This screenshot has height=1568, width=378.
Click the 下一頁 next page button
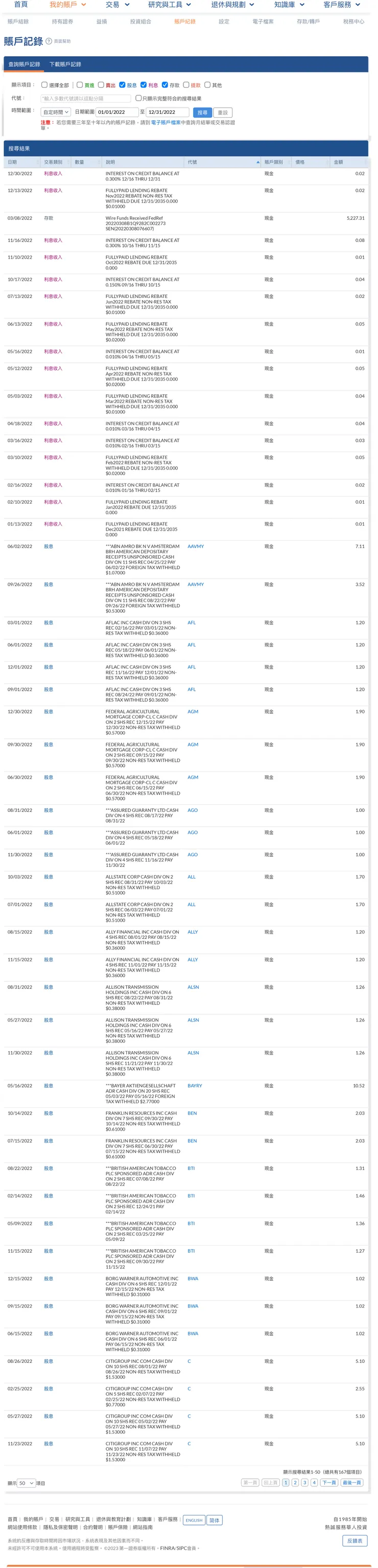pos(328,1482)
